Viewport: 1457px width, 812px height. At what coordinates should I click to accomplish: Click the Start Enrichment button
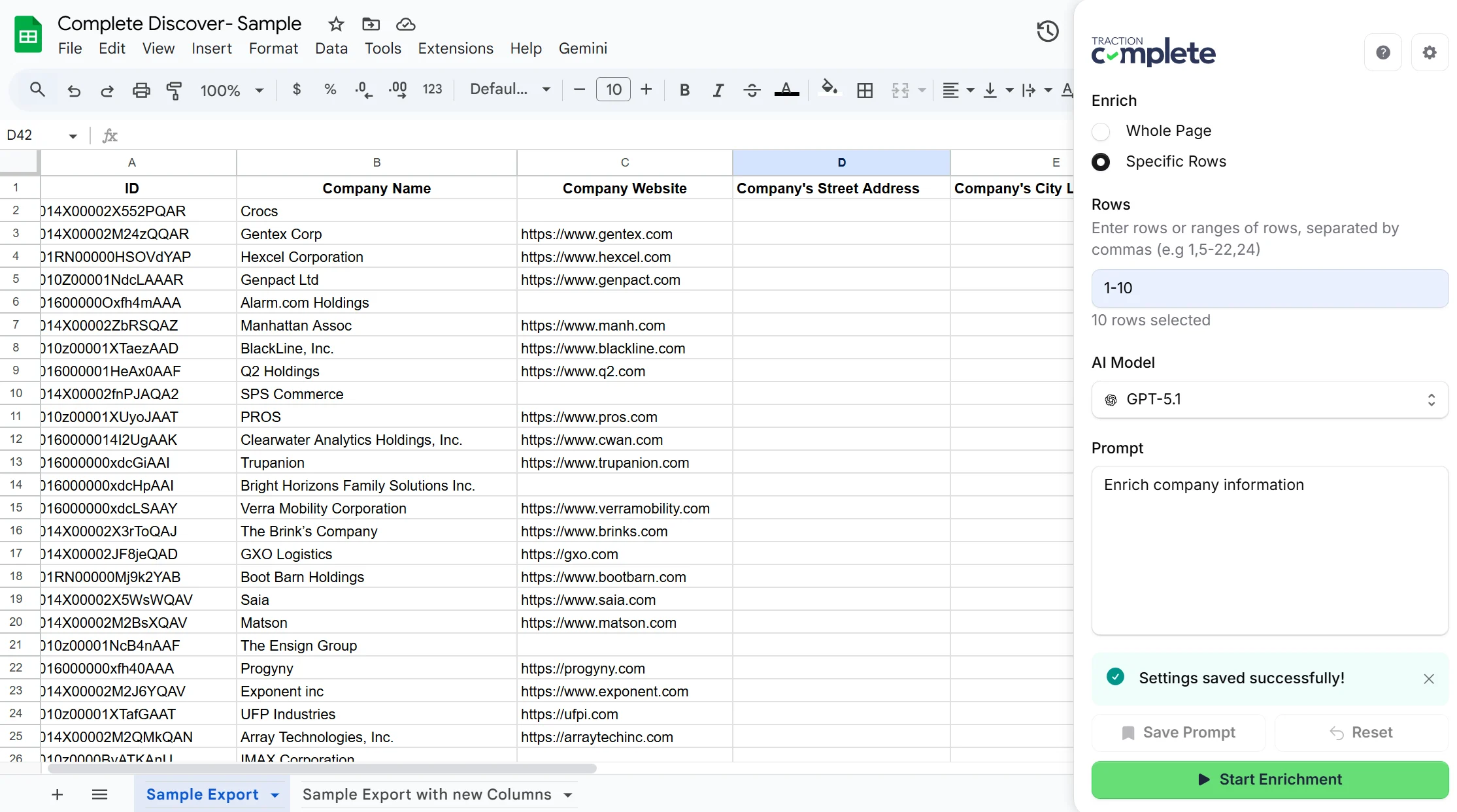click(1269, 779)
